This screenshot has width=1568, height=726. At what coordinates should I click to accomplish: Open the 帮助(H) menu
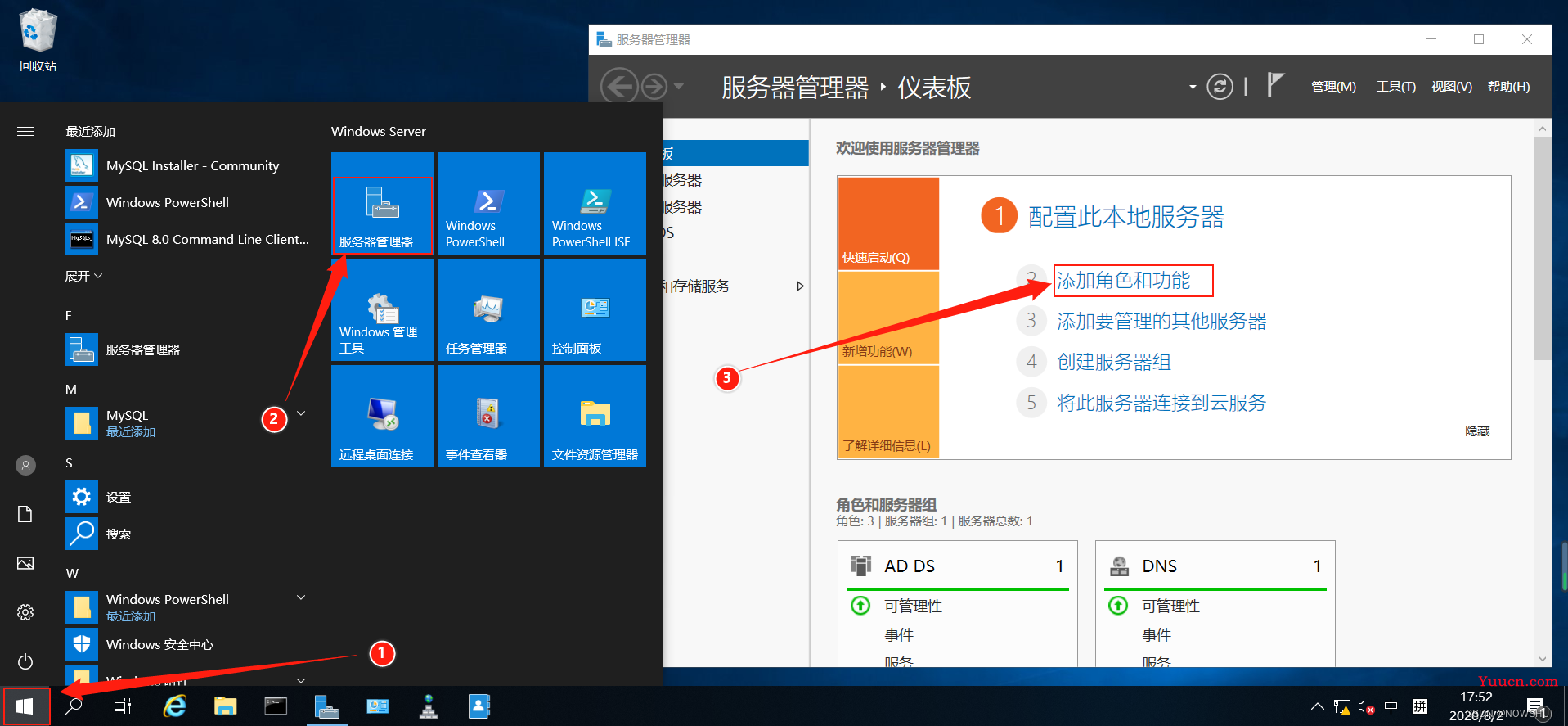pos(1508,87)
